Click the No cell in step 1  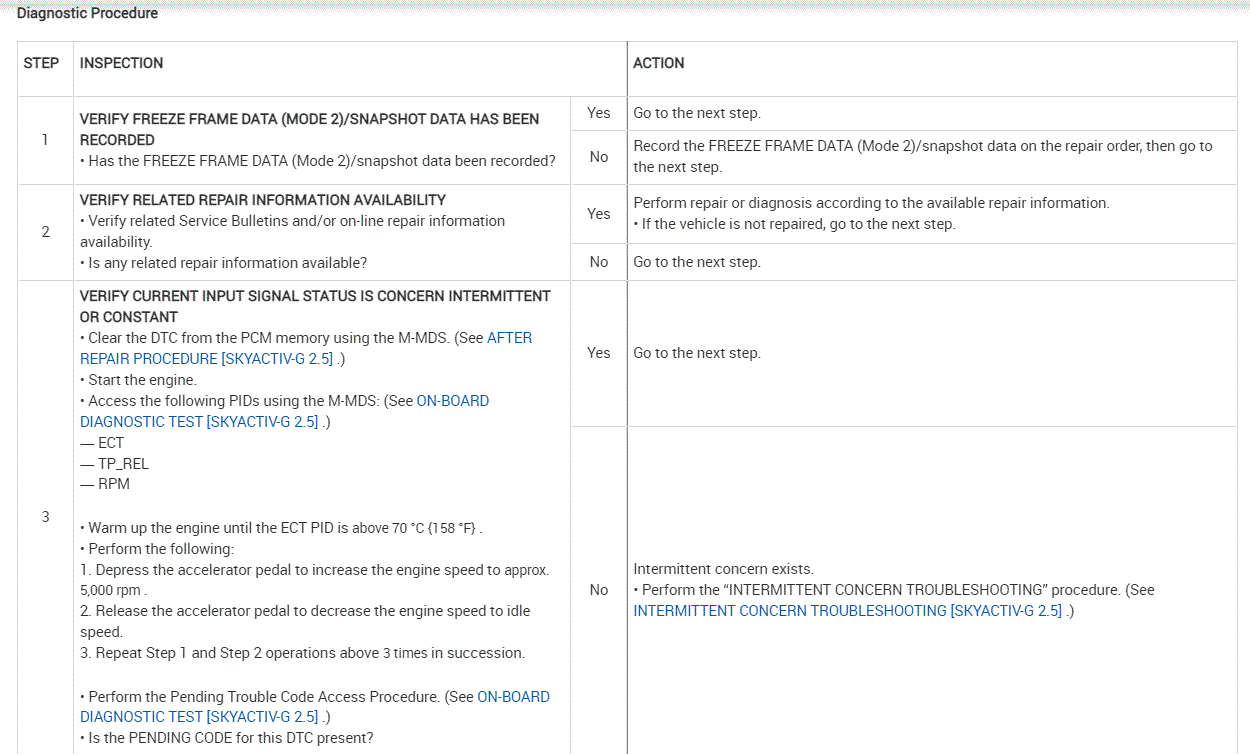[598, 157]
